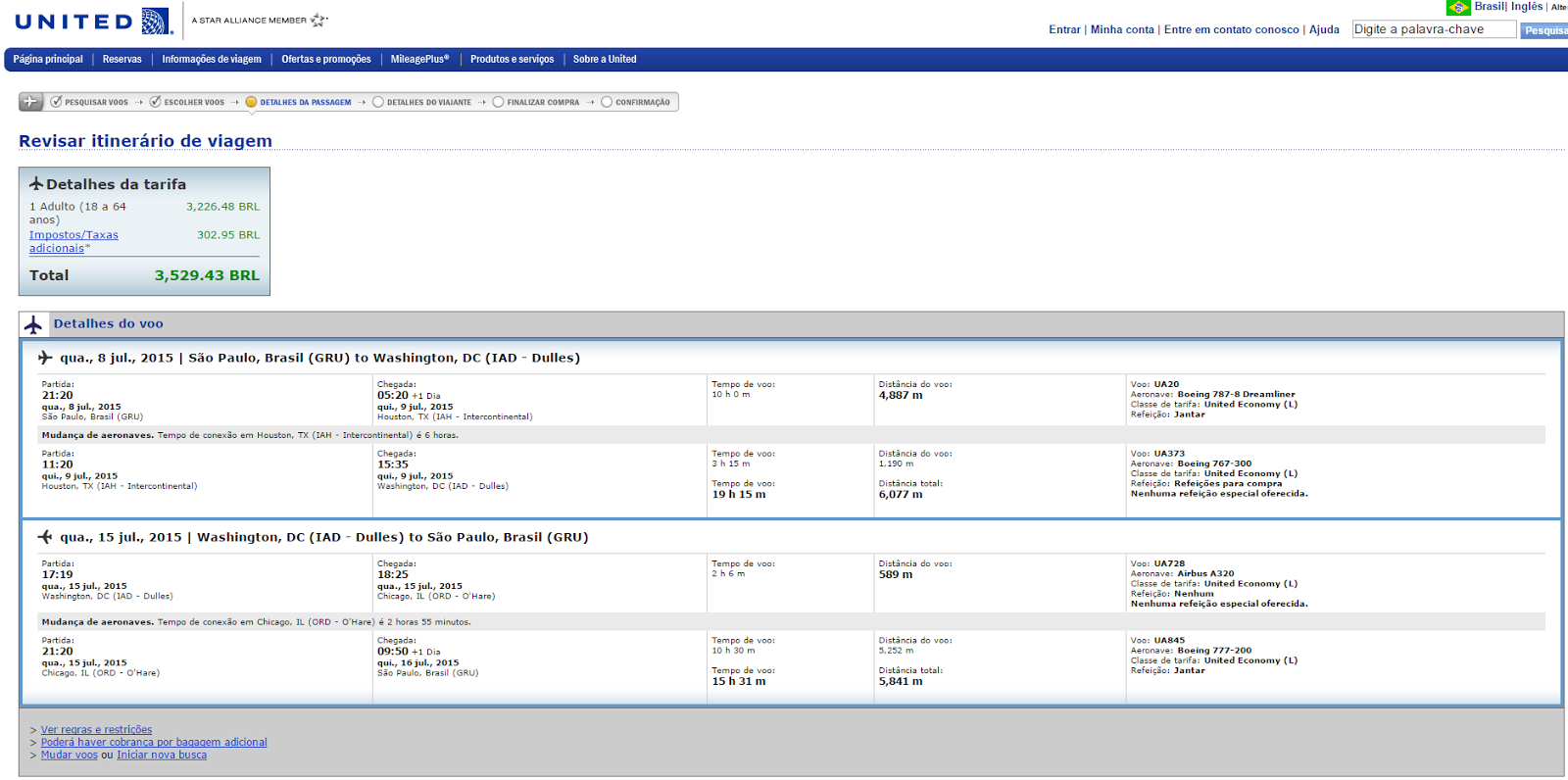Click the plane icon for the 8 jul. flight
Screen dimensions: 1568x780
pos(45,358)
